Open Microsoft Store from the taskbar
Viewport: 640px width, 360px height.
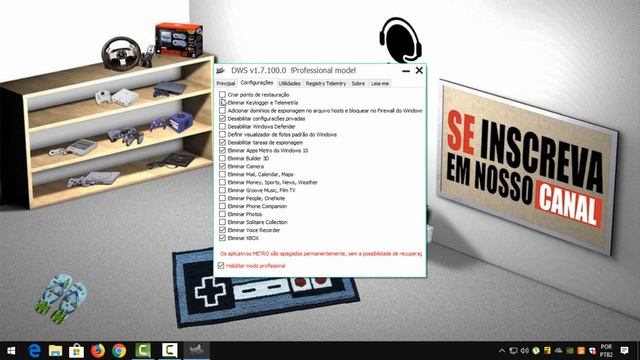(x=76, y=351)
